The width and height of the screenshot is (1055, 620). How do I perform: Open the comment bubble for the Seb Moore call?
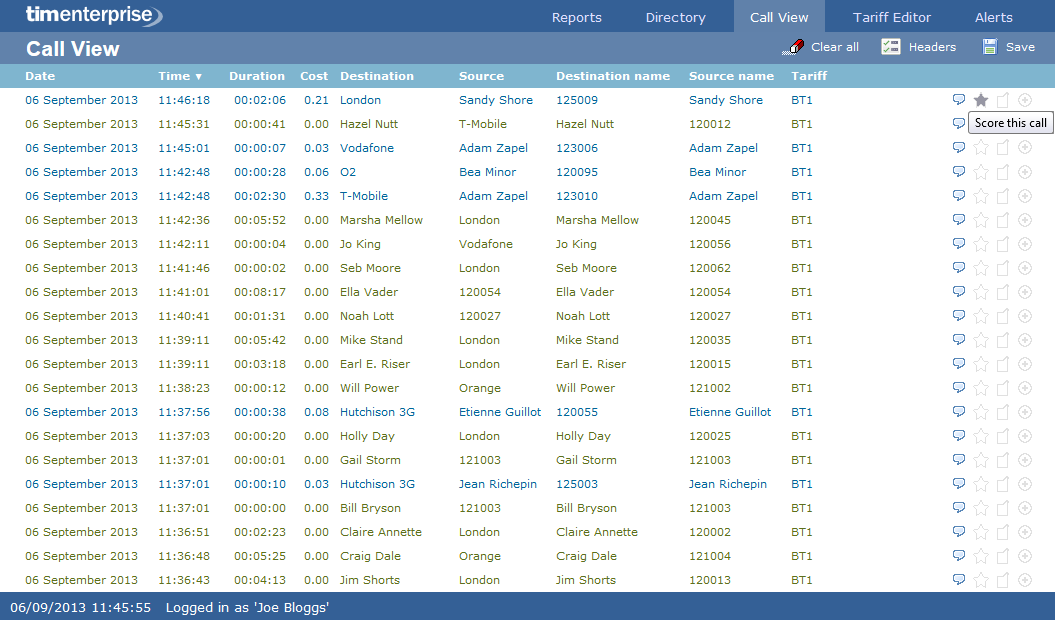(959, 267)
